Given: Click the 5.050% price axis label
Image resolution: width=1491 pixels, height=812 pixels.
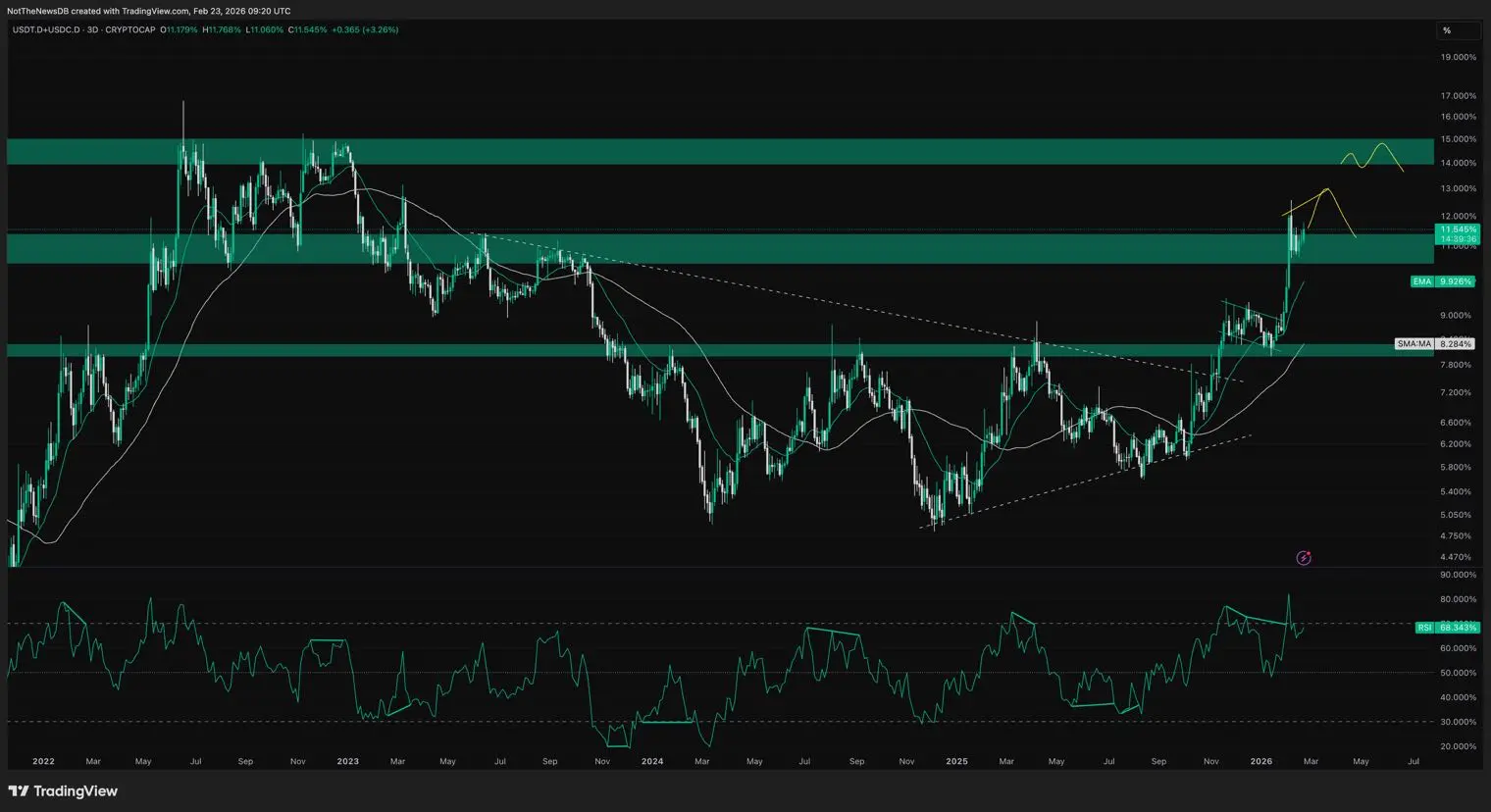Looking at the screenshot, I should (1456, 515).
